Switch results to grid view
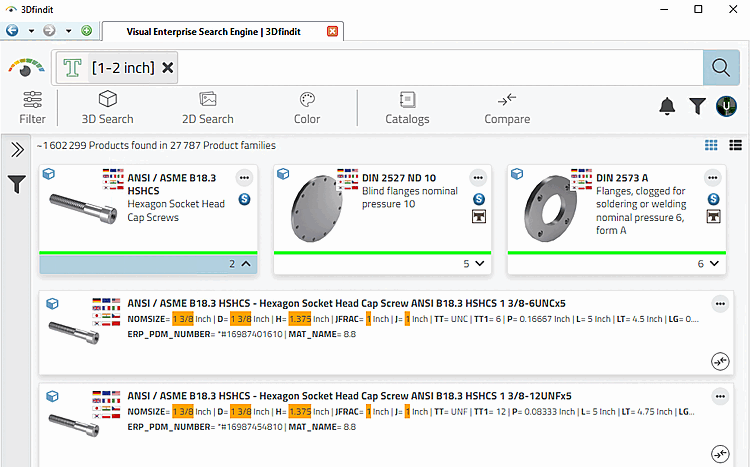Screen dimensions: 750x467 click(711, 145)
